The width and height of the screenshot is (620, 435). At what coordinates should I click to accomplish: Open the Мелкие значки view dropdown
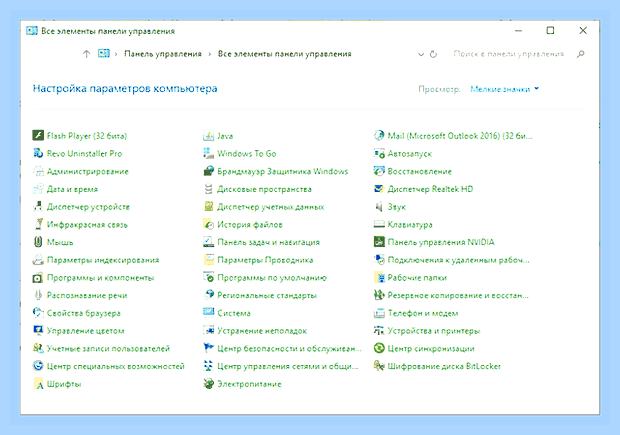click(x=504, y=89)
